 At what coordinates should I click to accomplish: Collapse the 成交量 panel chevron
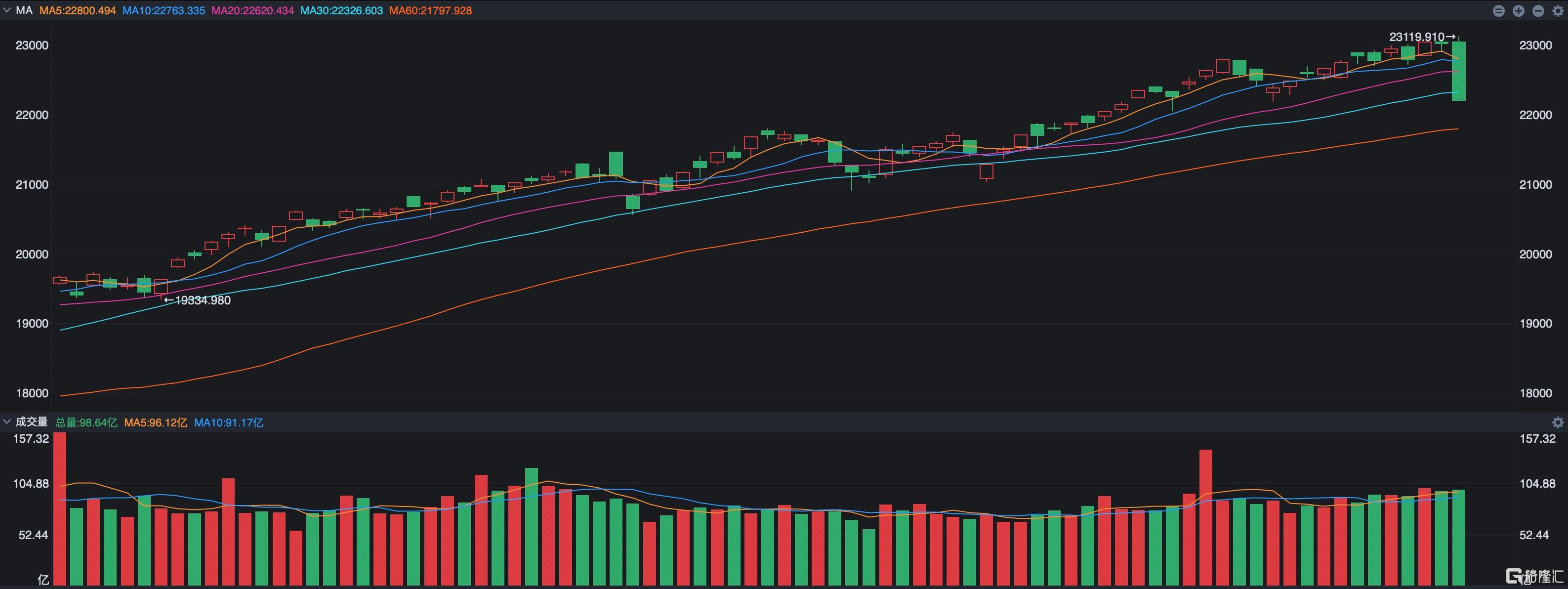[7, 421]
